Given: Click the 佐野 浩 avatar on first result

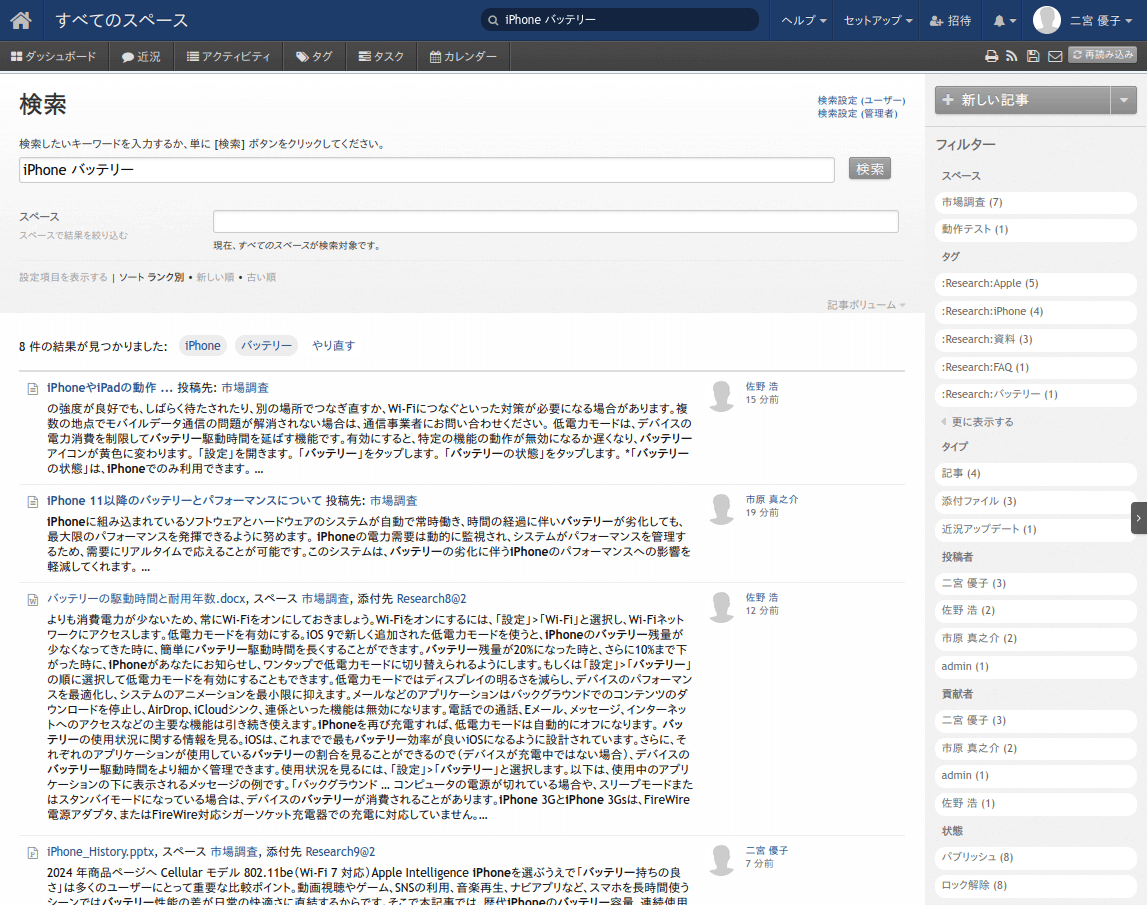Looking at the screenshot, I should click(x=721, y=395).
